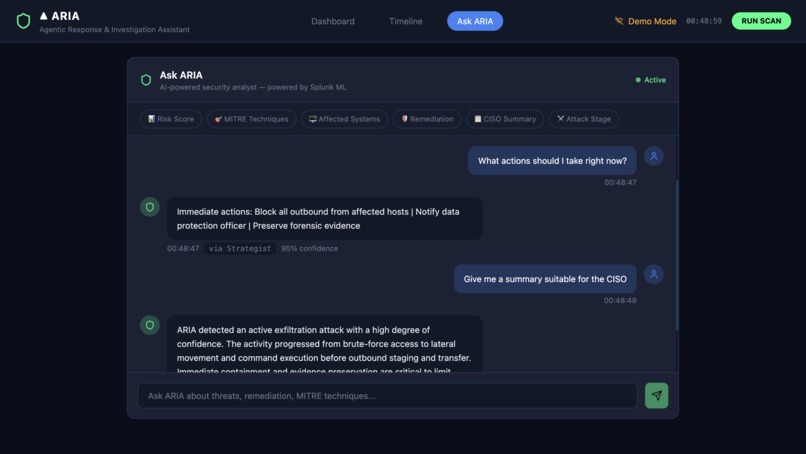The image size is (806, 454).
Task: Choose the Attack Stage quick prompt
Action: (x=583, y=119)
